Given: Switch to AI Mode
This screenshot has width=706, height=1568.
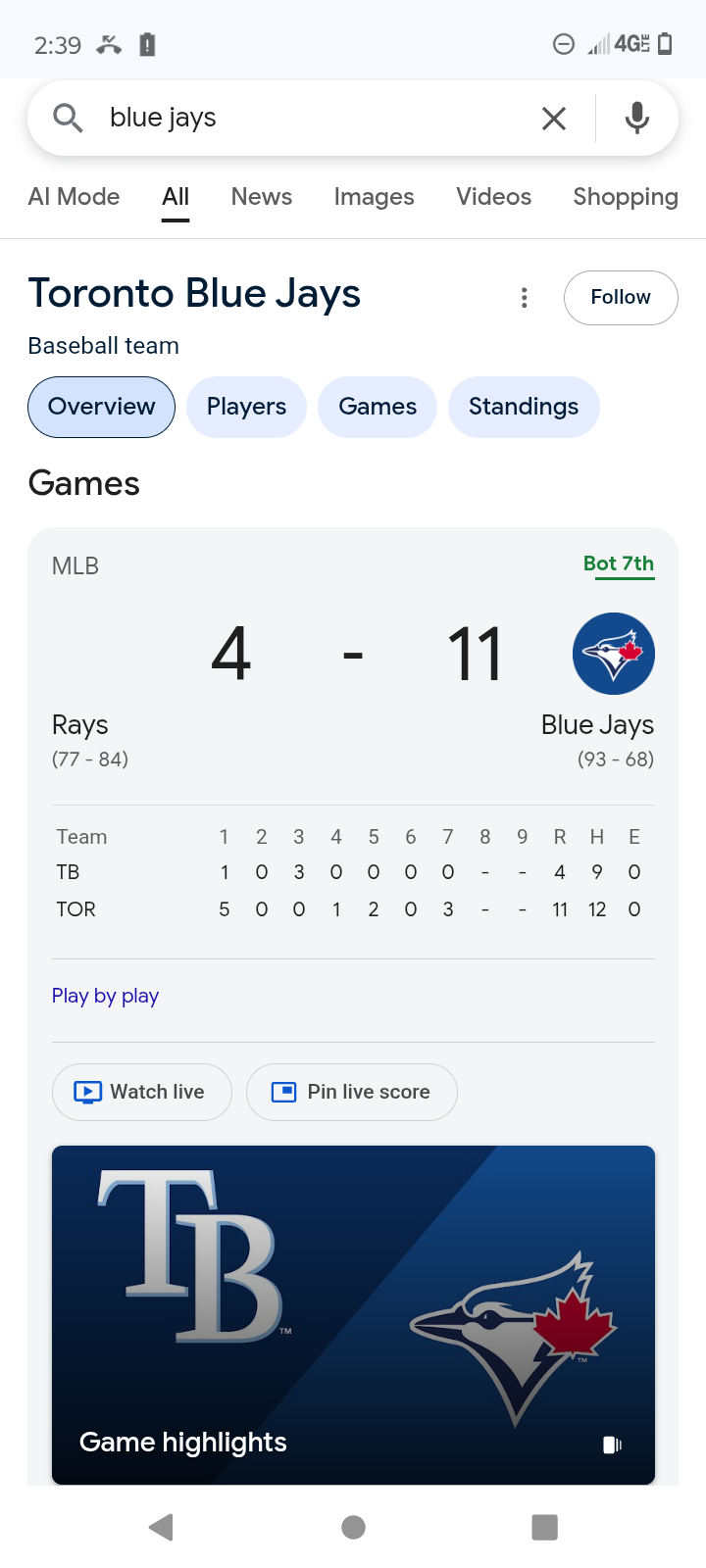Looking at the screenshot, I should tap(75, 197).
